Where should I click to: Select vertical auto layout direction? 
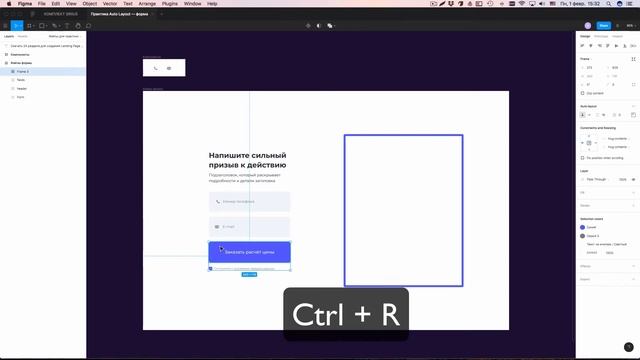click(x=582, y=115)
